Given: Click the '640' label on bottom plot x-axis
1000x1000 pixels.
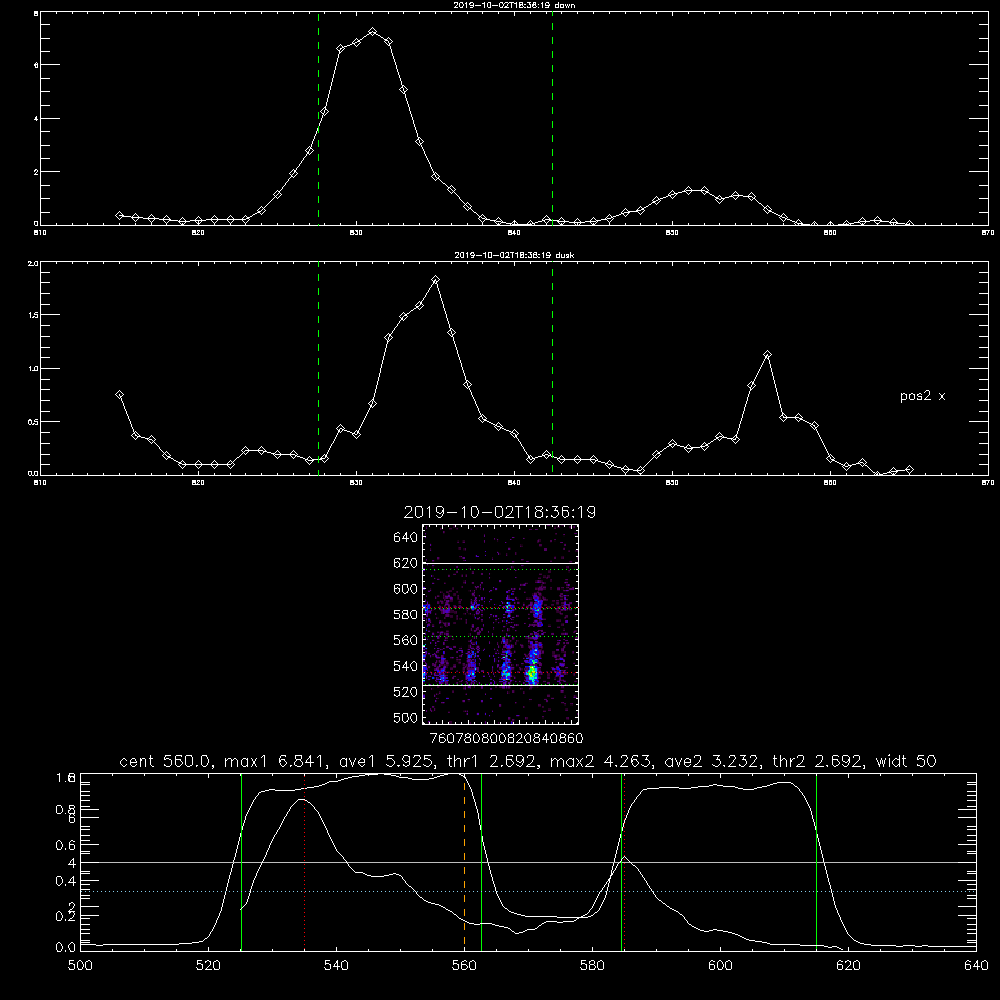Looking at the screenshot, I should point(976,966).
